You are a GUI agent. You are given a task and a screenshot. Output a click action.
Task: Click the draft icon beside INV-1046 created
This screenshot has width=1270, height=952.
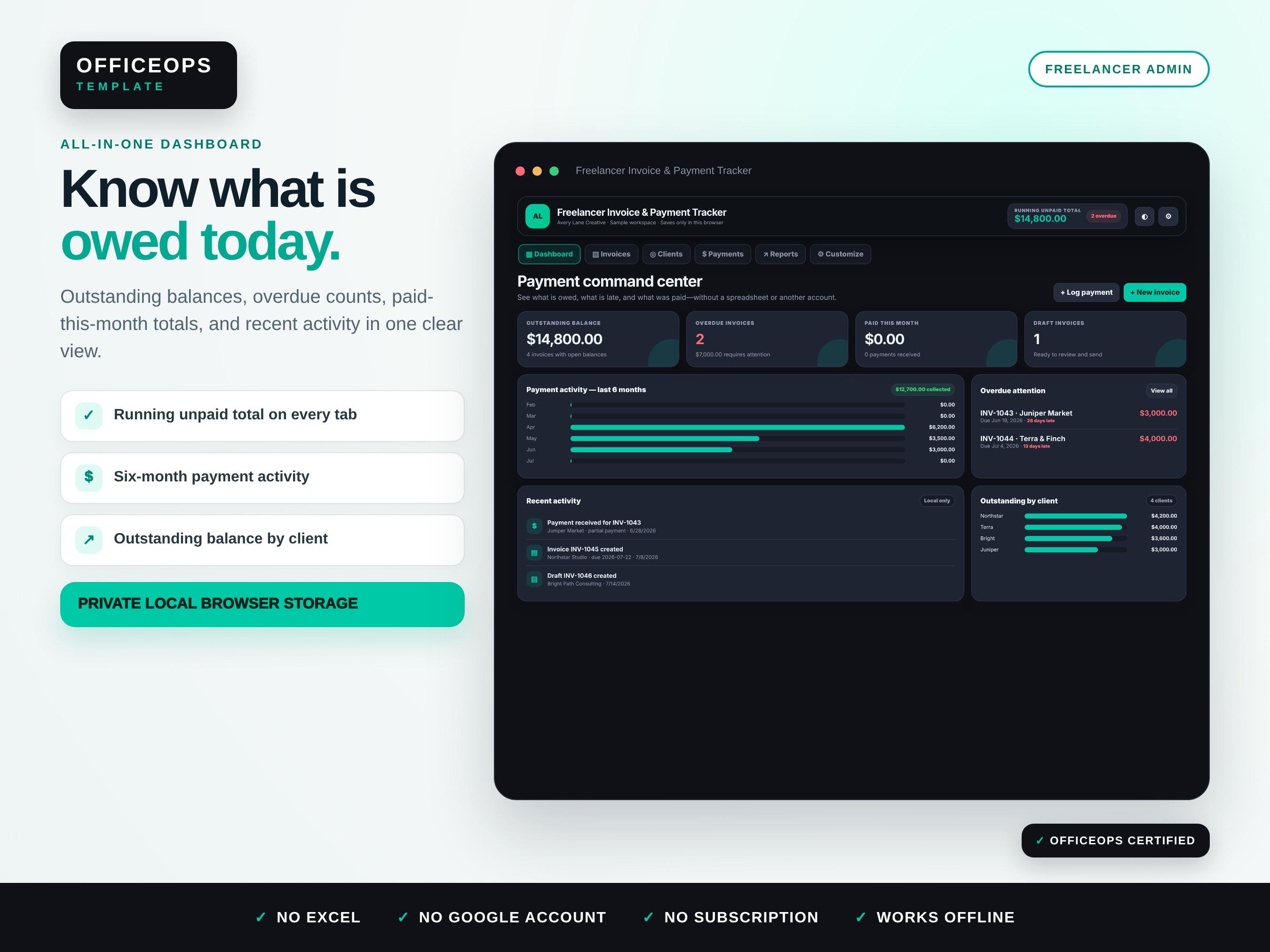point(534,579)
